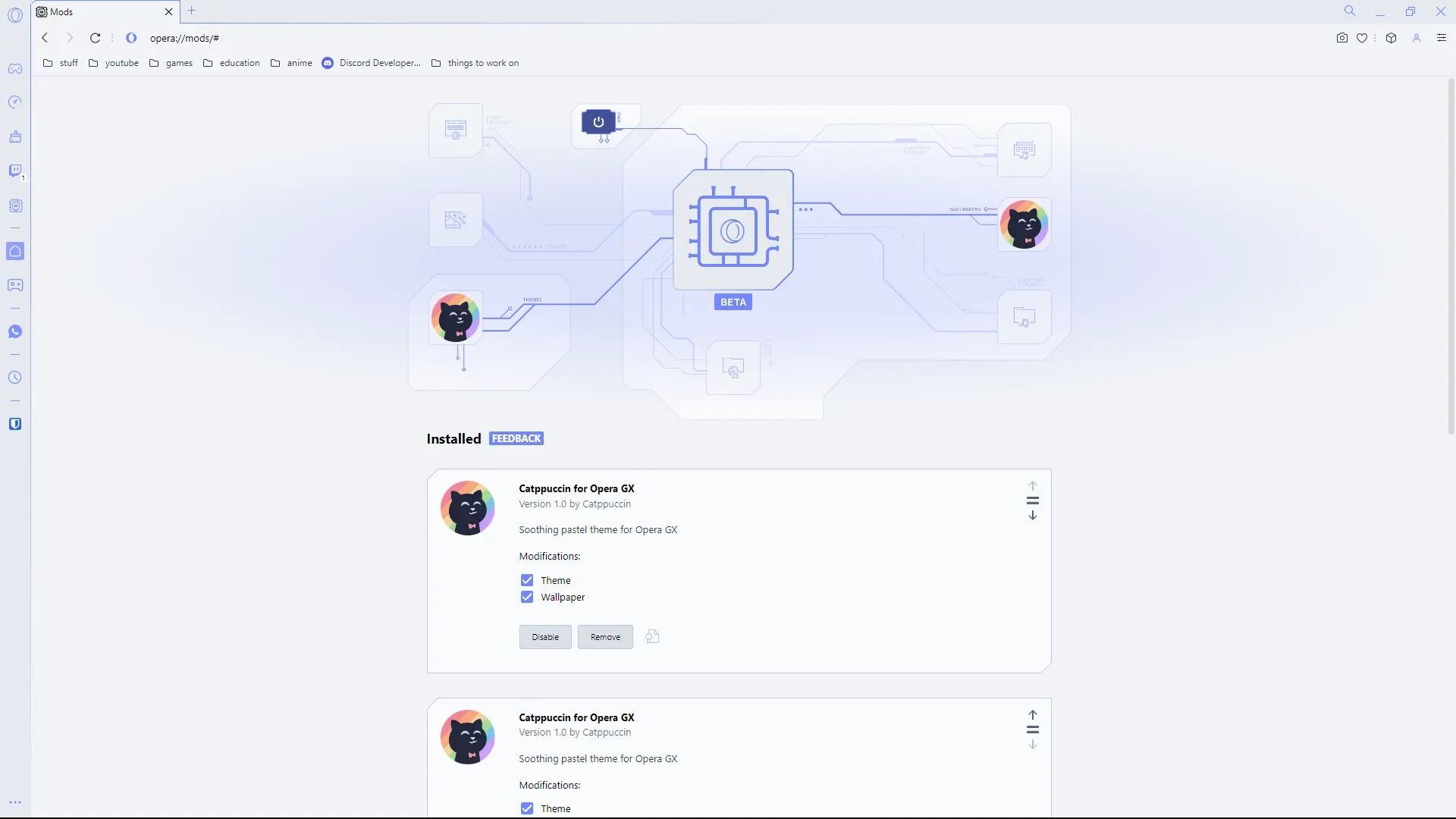Toggle Theme checkbox in second Catppuccin mod
Screen dimensions: 1456x819
[527, 808]
